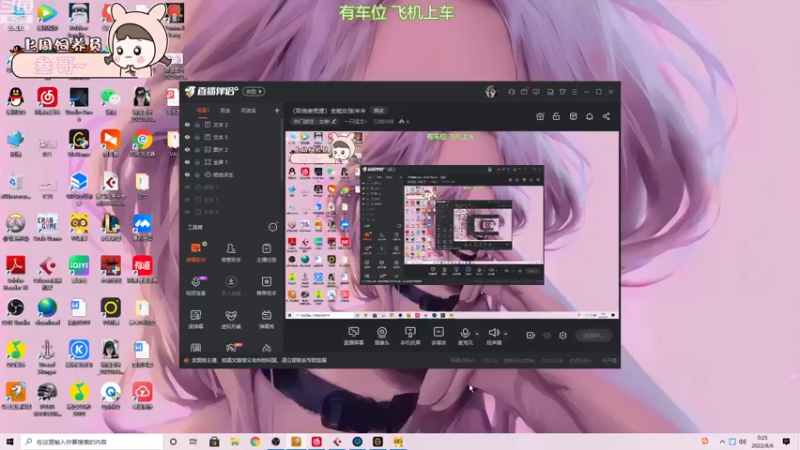The image size is (800, 450).
Task: Open 榜单助手 tool icon
Action: 266,285
